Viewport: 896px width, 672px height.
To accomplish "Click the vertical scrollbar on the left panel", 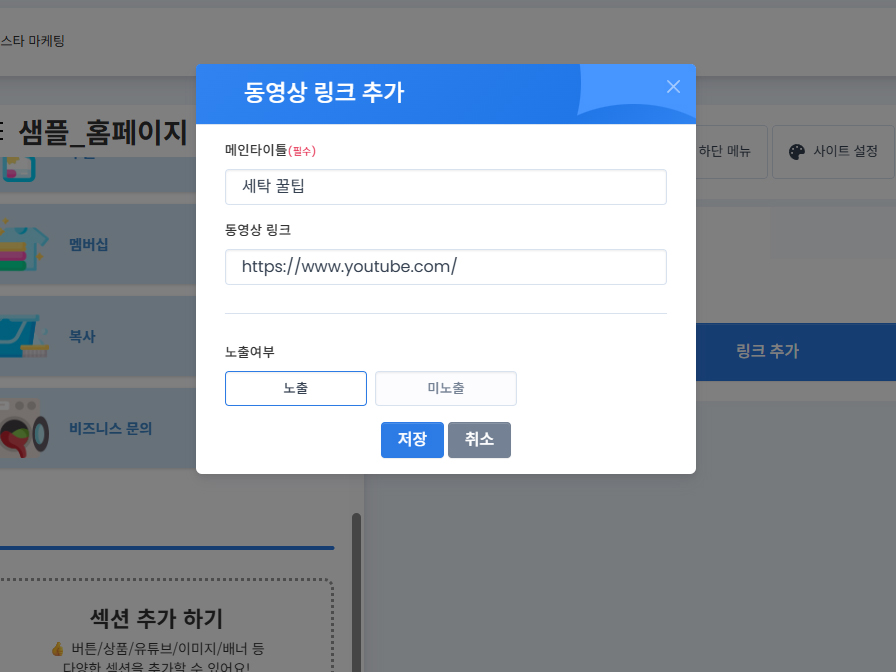I will 356,590.
